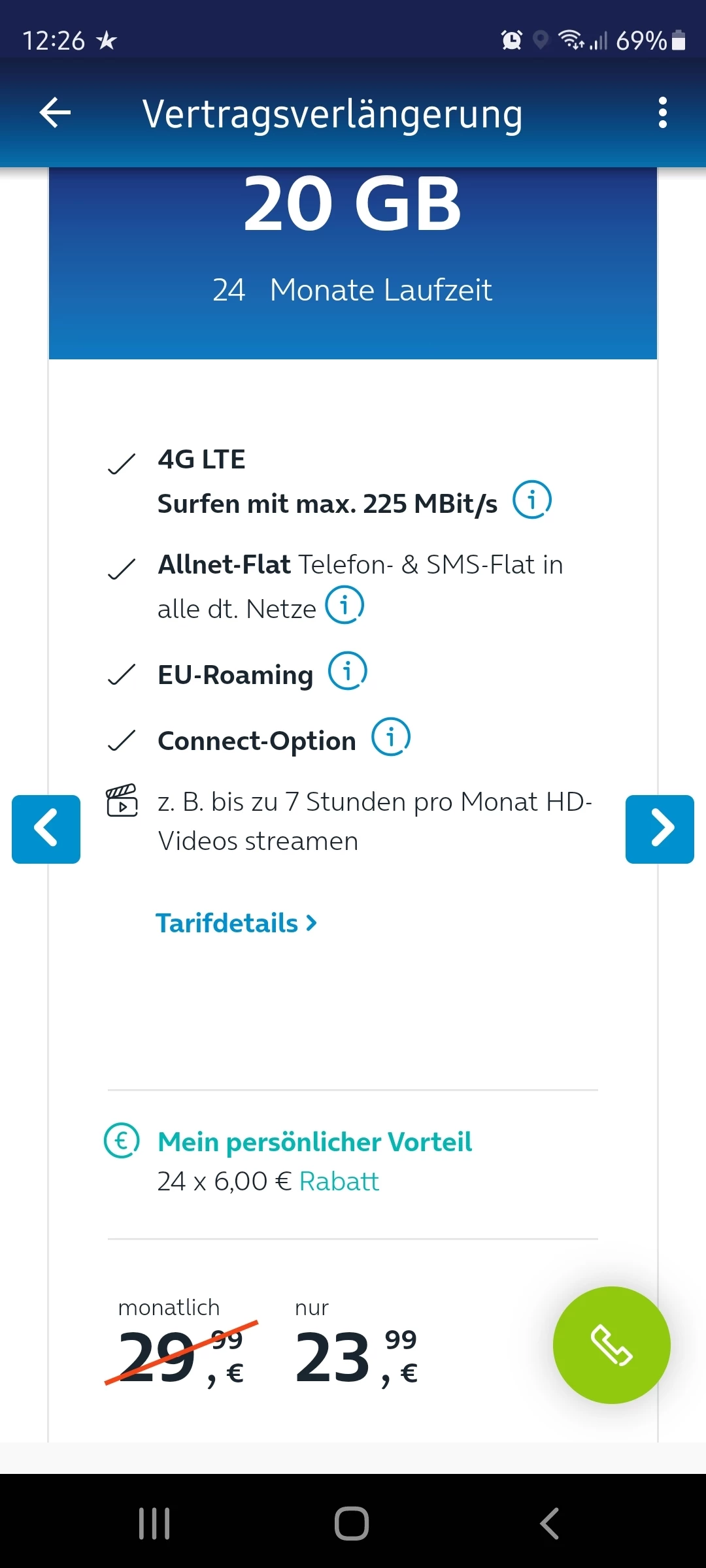
Task: Tap Mein persönlicher Vorteil heading
Action: tap(314, 1142)
